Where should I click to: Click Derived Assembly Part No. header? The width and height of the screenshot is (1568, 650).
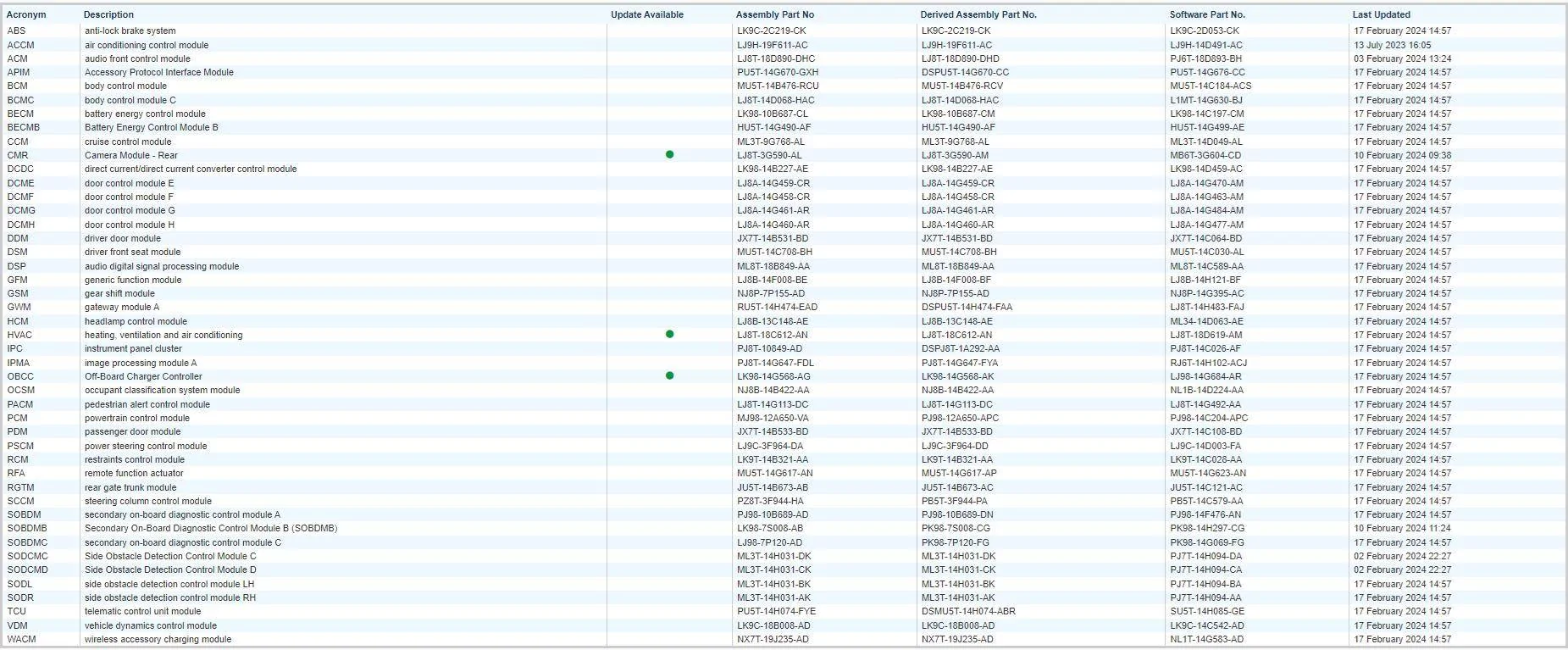978,14
